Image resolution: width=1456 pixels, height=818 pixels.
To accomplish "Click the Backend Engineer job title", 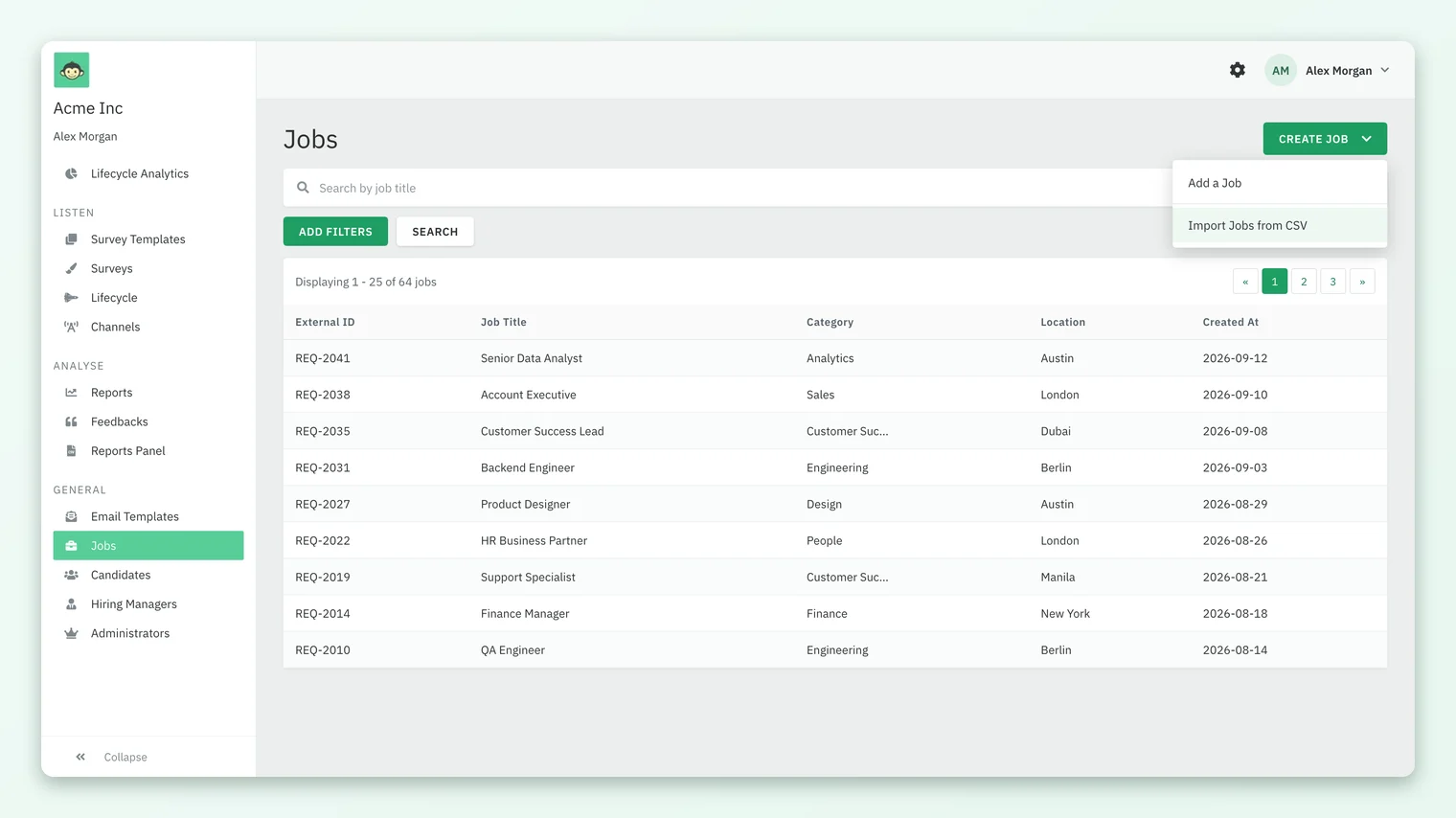I will tap(527, 467).
